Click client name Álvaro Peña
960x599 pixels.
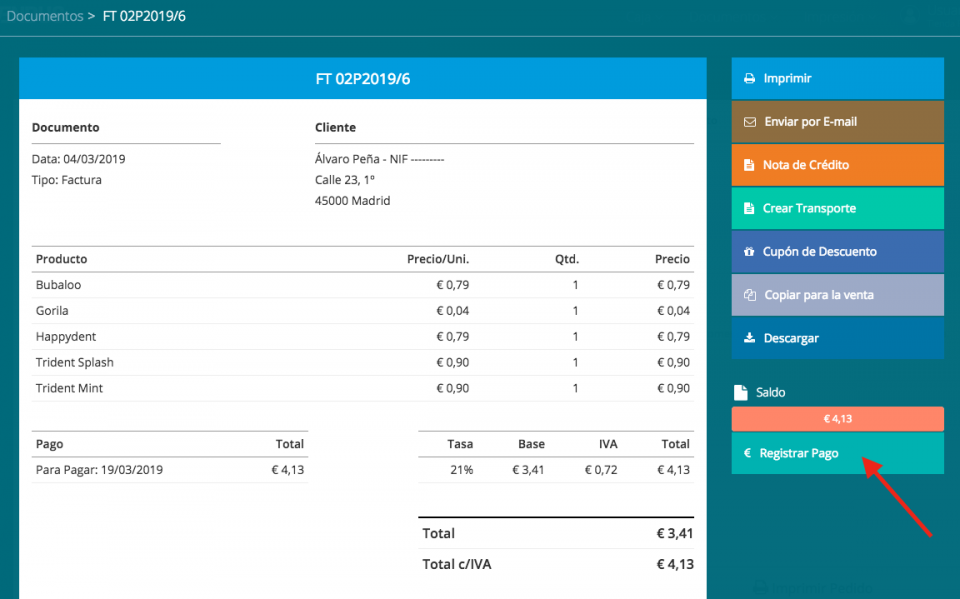350,159
